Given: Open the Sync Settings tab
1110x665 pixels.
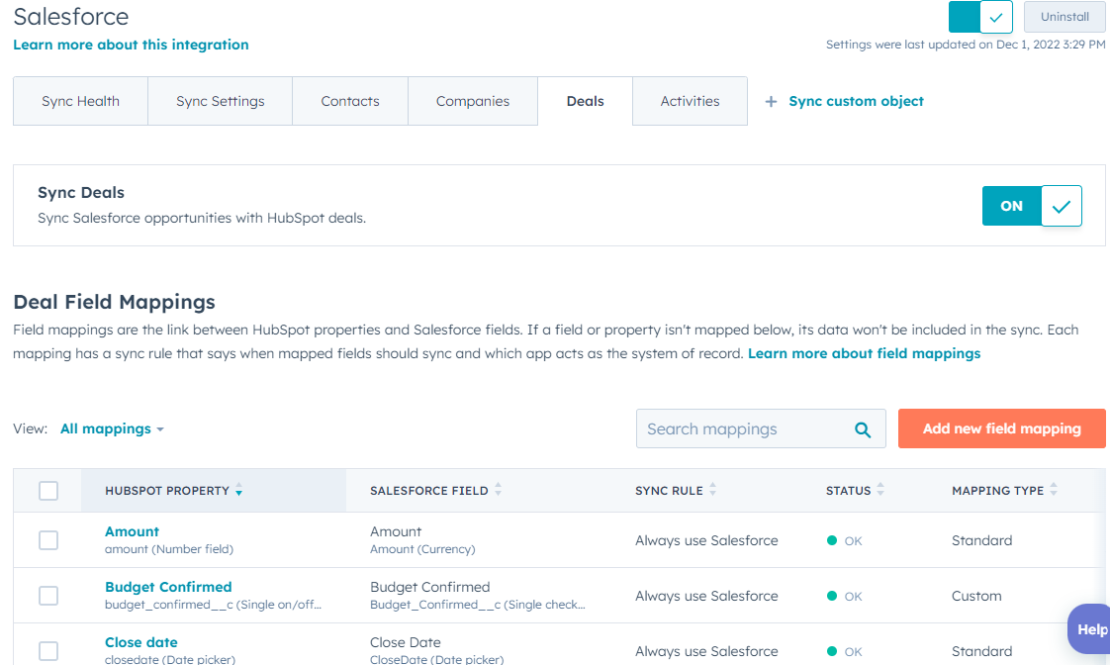Looking at the screenshot, I should pos(220,101).
